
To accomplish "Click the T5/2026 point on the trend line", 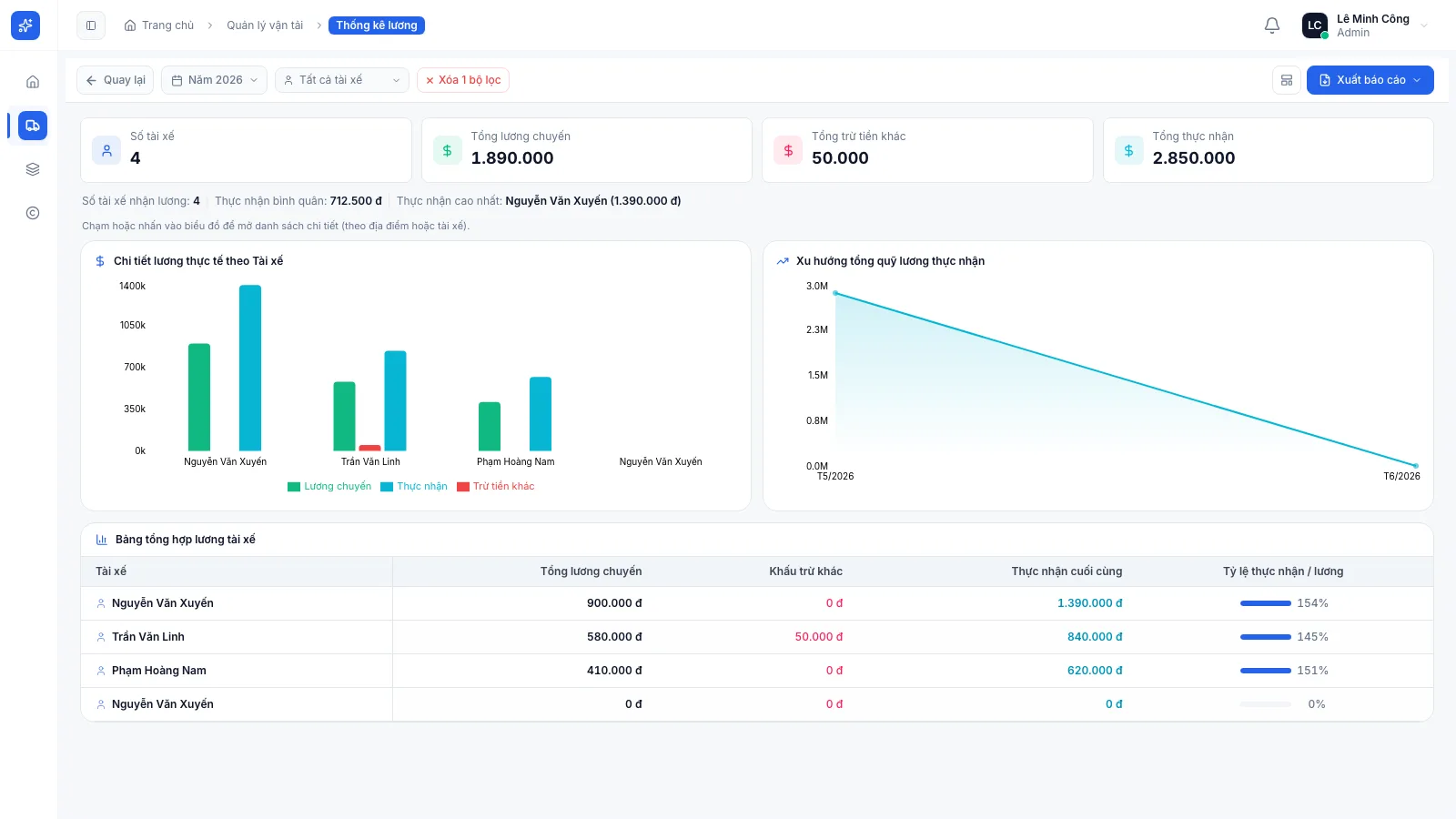I will pyautogui.click(x=835, y=293).
